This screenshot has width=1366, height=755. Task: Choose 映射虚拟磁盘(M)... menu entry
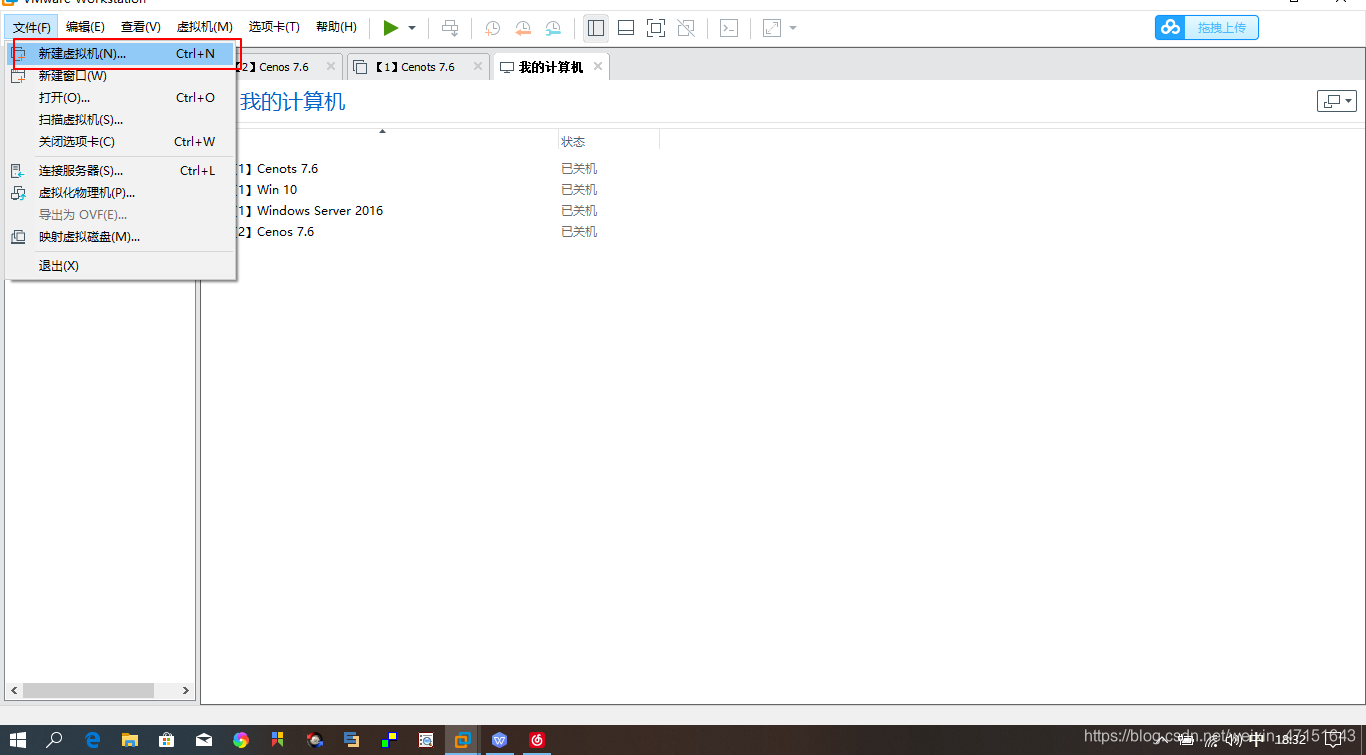click(x=120, y=237)
